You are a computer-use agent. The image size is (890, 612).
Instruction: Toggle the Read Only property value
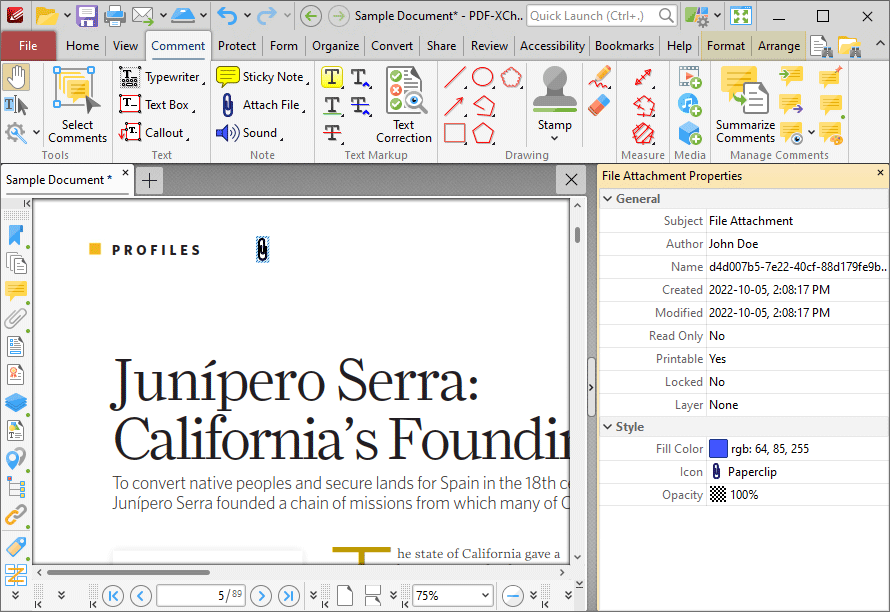point(798,336)
